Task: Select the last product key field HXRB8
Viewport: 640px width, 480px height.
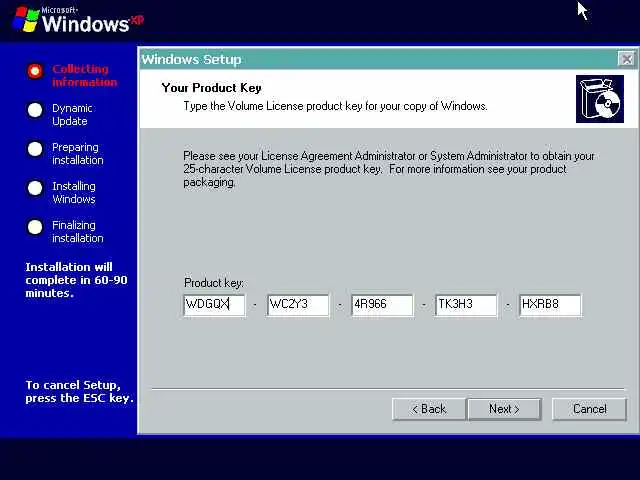Action: [550, 304]
